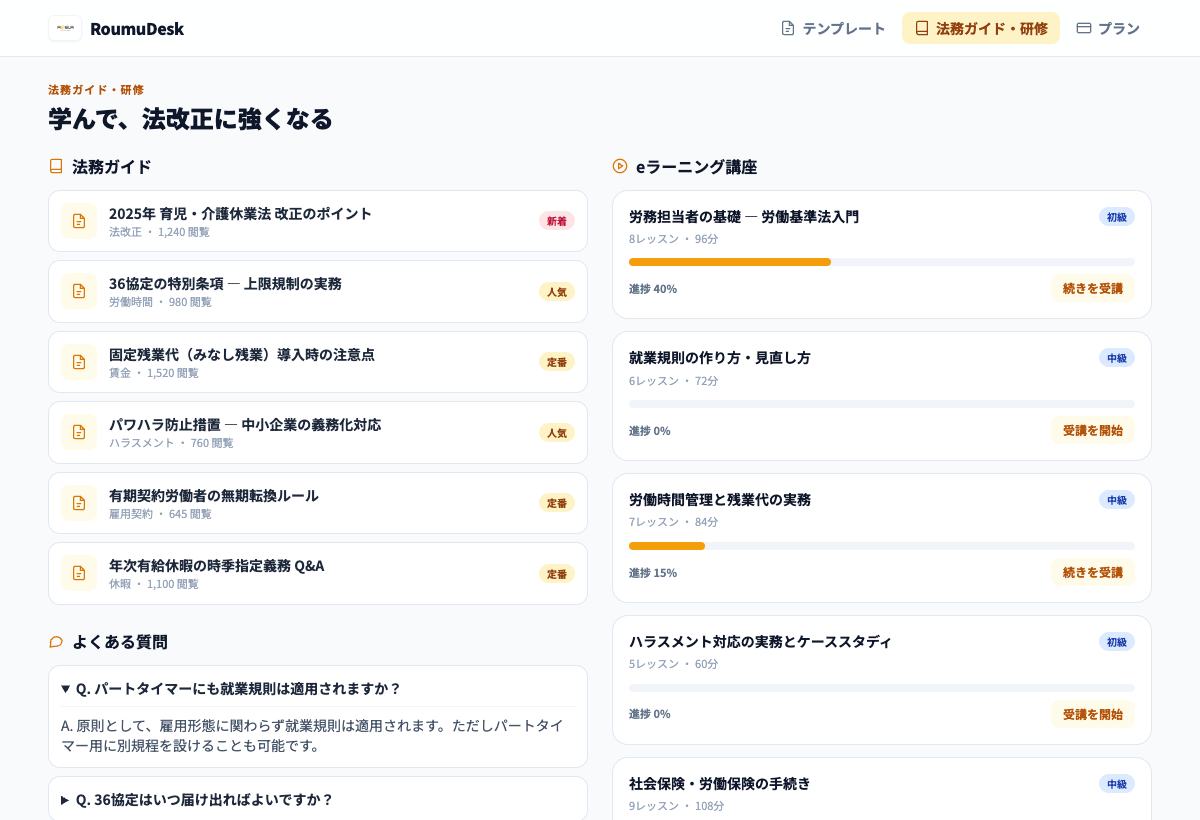Click document icon of 2025年 育児・介護休業法 guide
Viewport: 1200px width, 820px height.
point(79,221)
